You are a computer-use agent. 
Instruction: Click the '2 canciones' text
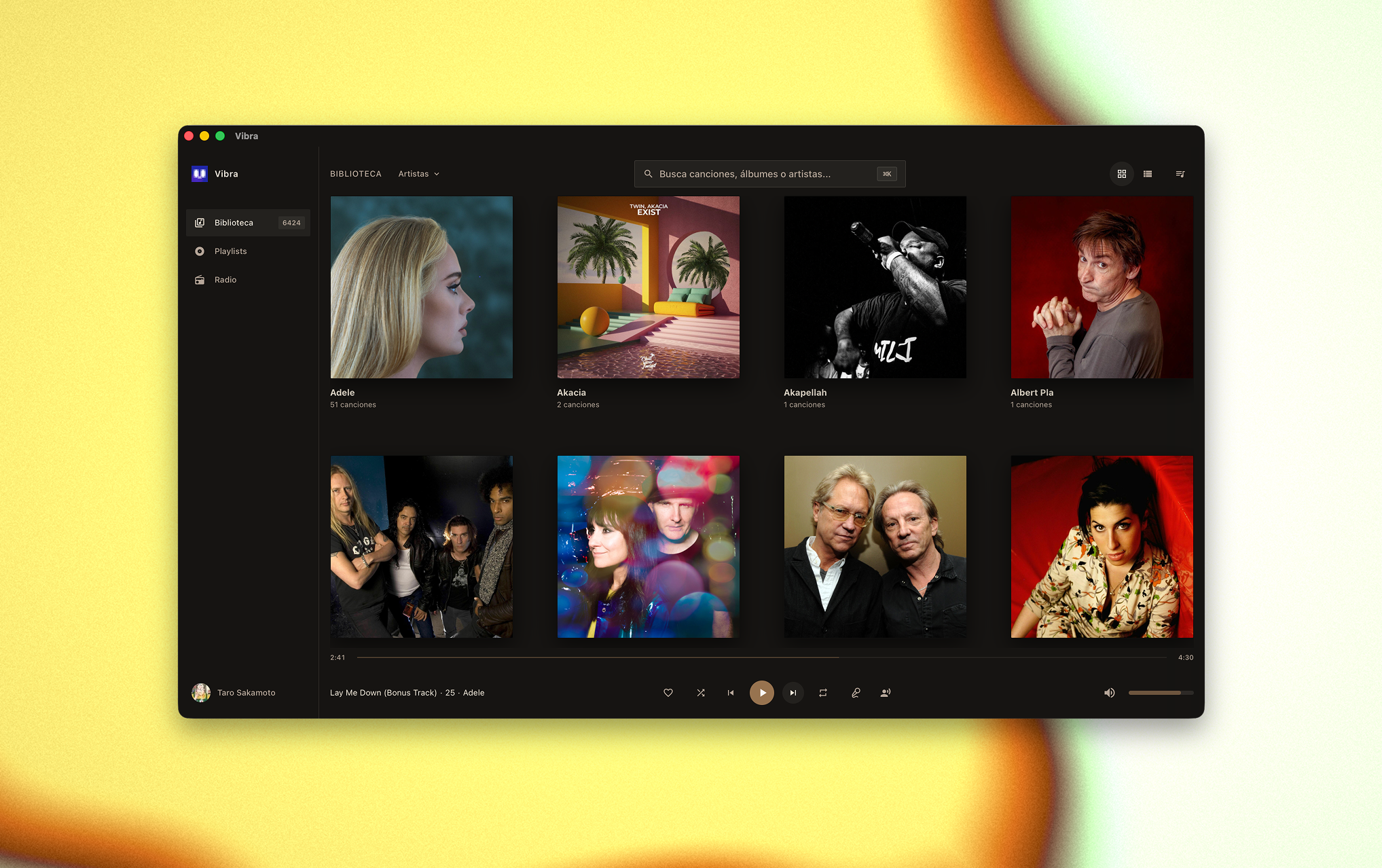point(578,405)
